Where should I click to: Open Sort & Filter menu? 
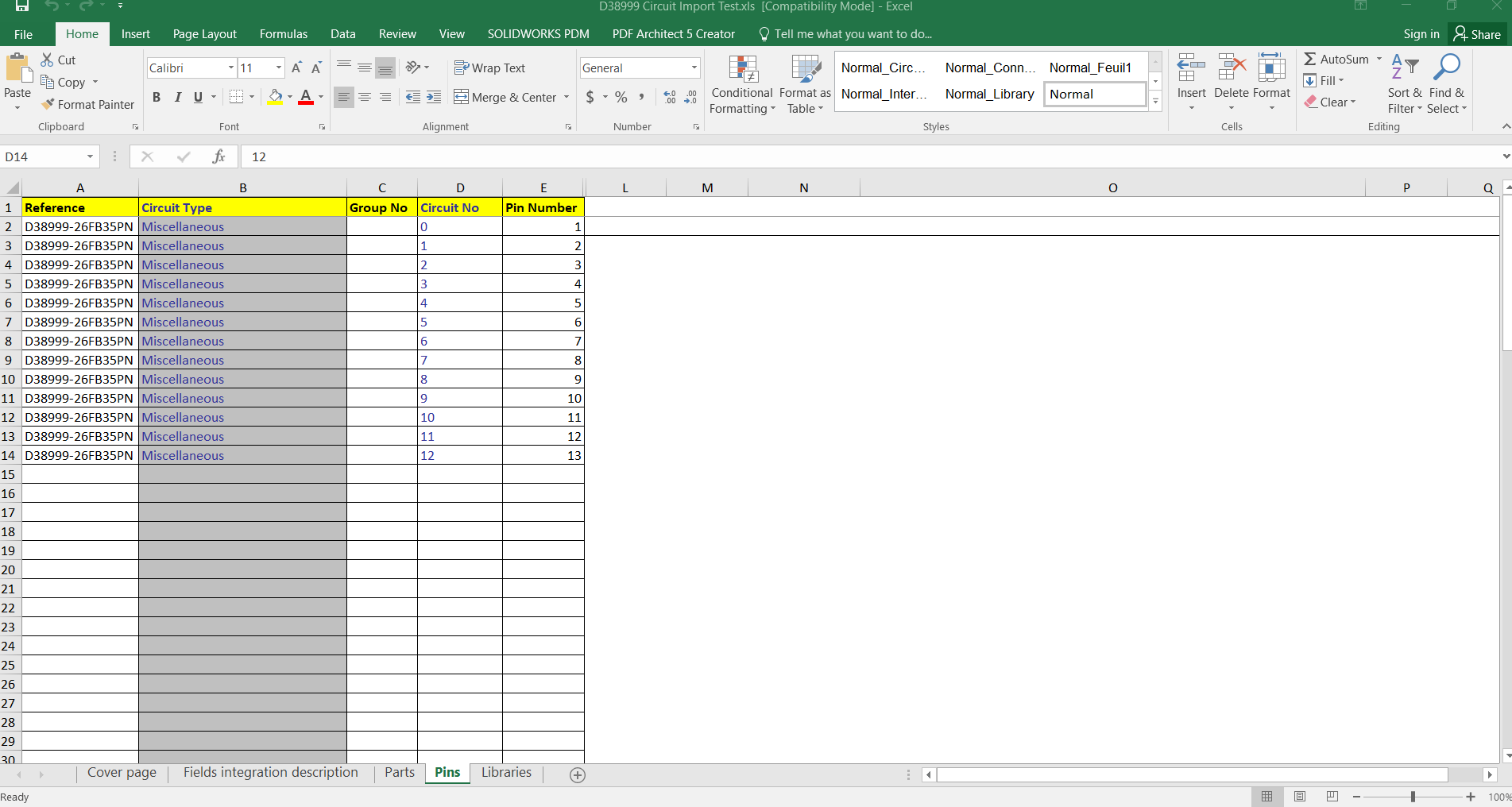click(x=1405, y=84)
